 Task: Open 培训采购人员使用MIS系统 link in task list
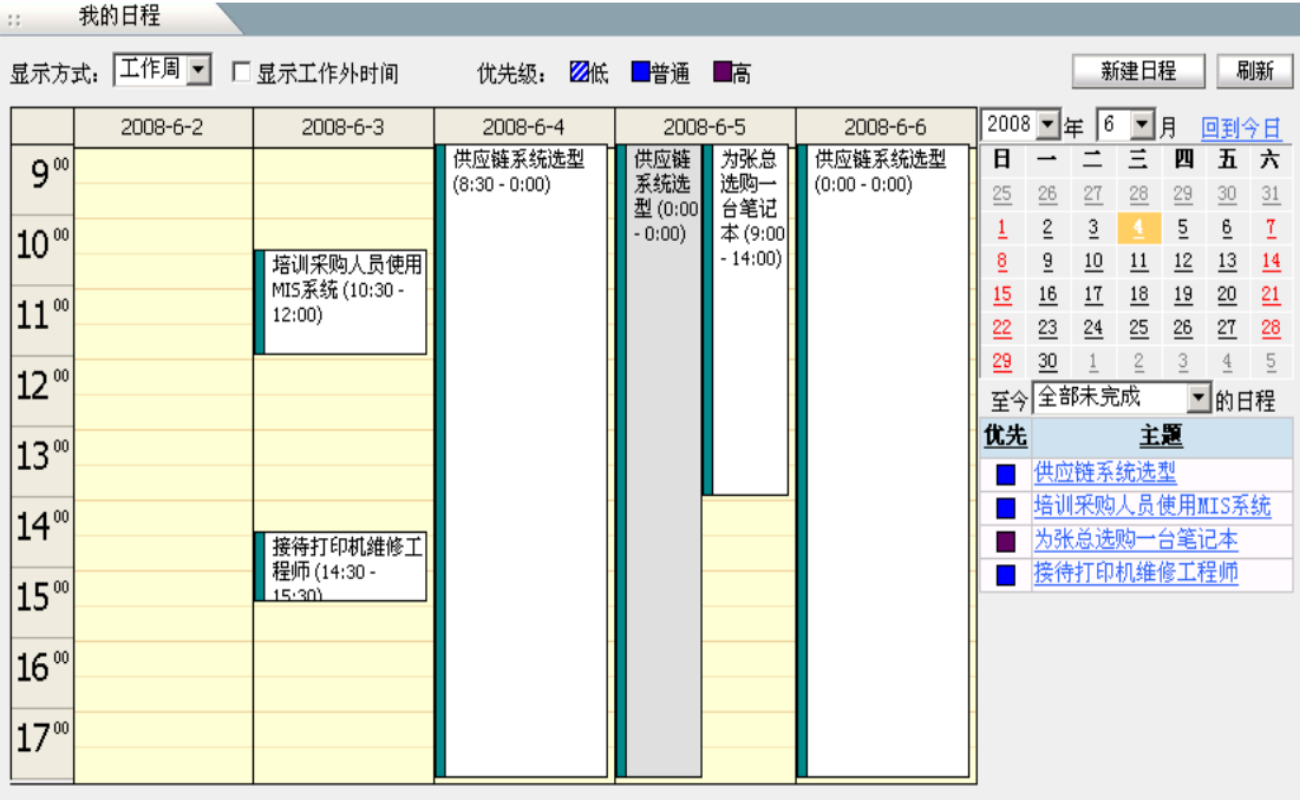[x=1152, y=506]
